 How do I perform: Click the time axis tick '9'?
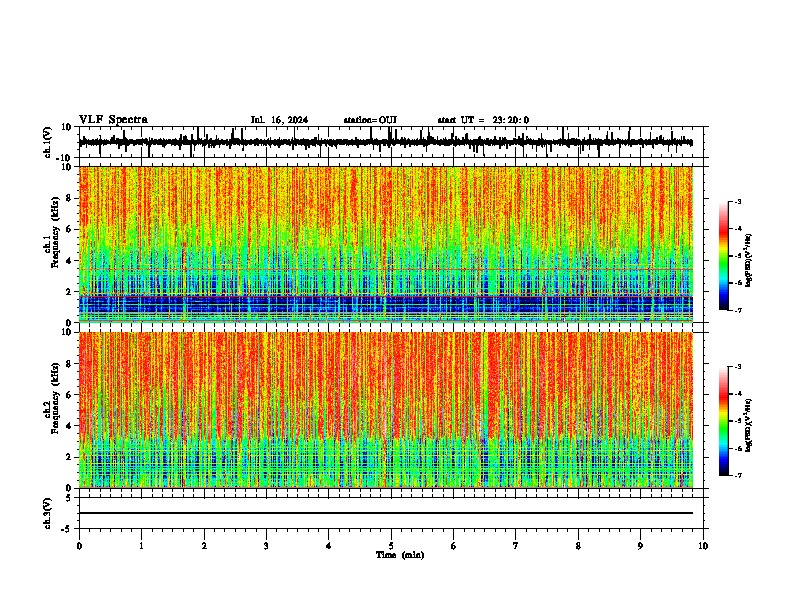[640, 546]
